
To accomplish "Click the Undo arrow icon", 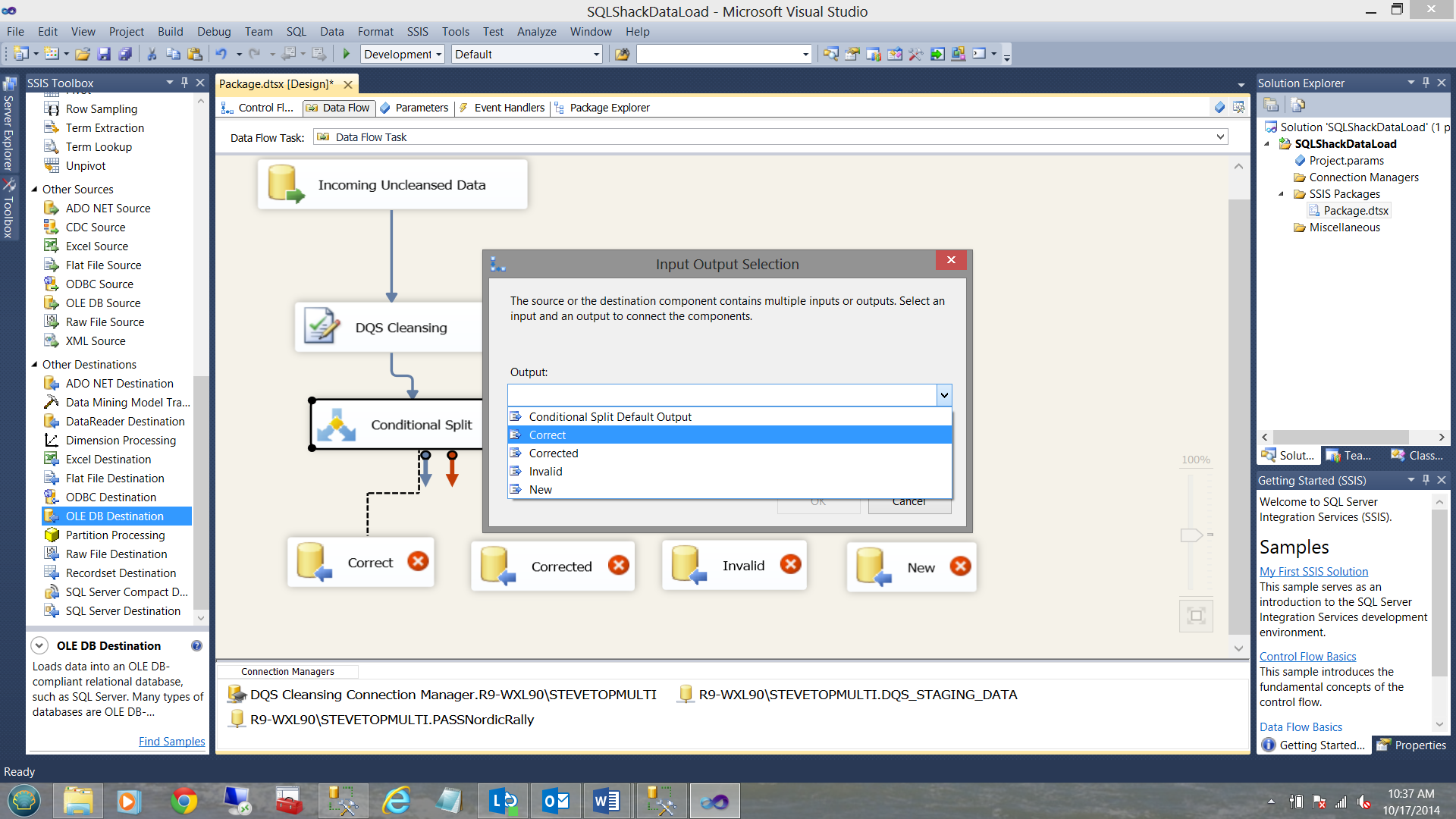I will coord(221,54).
